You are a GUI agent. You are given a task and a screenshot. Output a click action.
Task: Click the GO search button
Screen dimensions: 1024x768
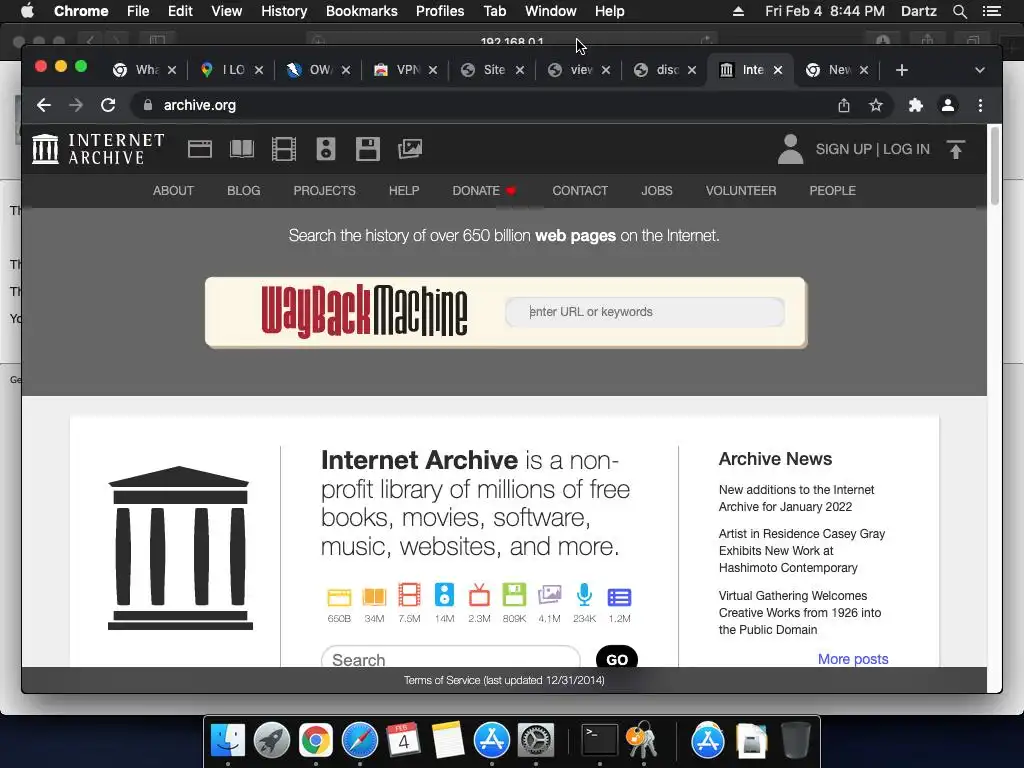tap(617, 658)
